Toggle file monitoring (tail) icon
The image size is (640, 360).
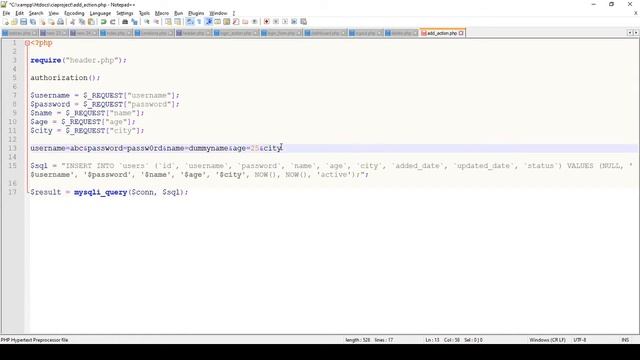click(x=254, y=22)
